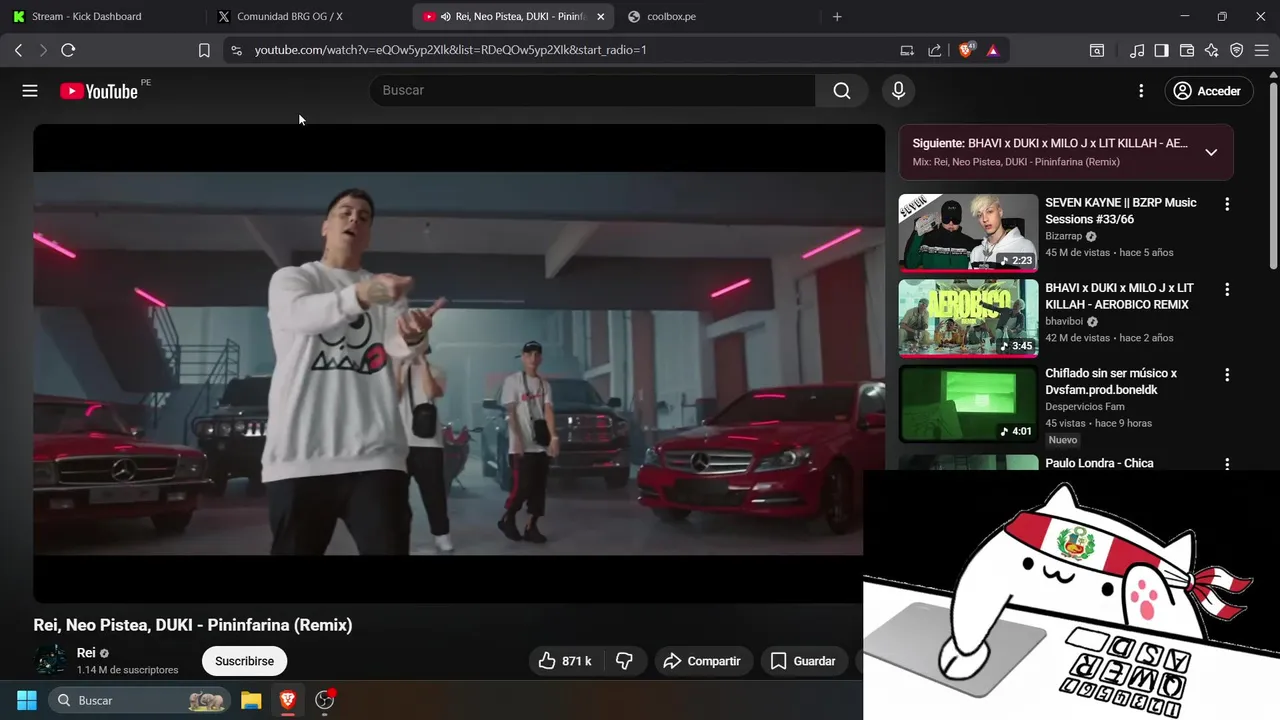The width and height of the screenshot is (1280, 720).
Task: Click the Windows taskbar Buscar search box
Action: [x=138, y=700]
